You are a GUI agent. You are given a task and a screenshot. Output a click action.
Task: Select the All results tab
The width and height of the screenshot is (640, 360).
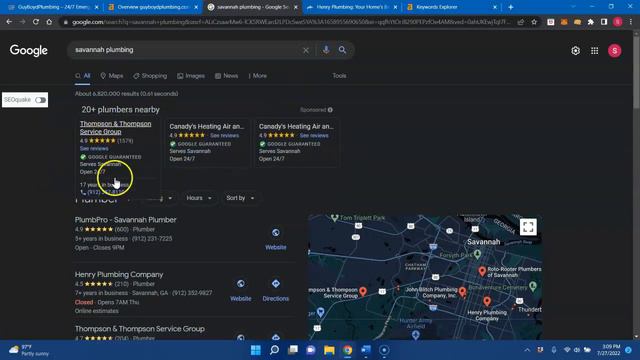click(x=82, y=76)
